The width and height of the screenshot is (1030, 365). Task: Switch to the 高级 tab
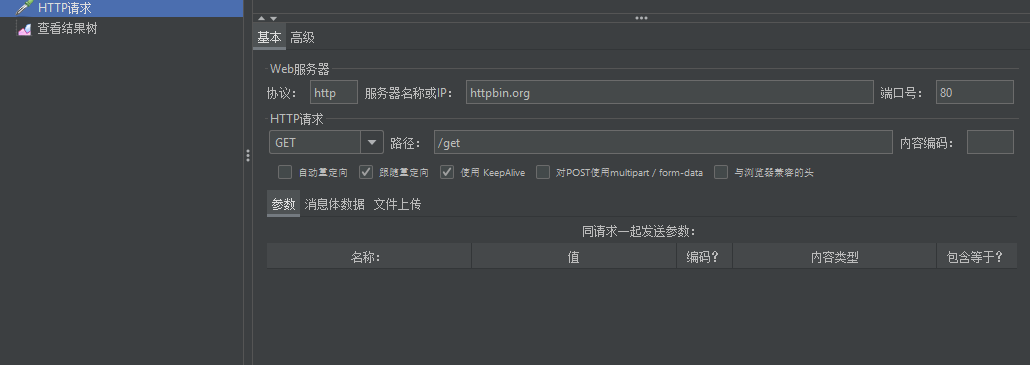(x=303, y=37)
